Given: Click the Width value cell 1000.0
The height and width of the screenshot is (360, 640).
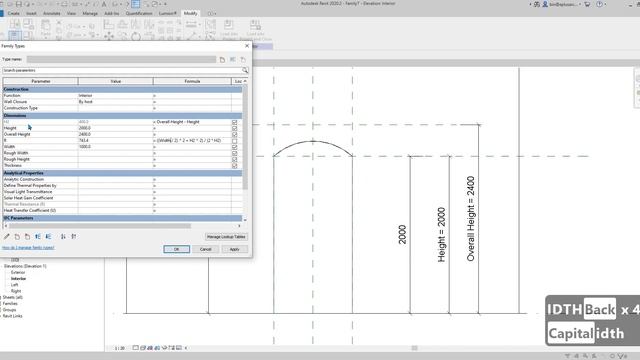Looking at the screenshot, I should 116,147.
